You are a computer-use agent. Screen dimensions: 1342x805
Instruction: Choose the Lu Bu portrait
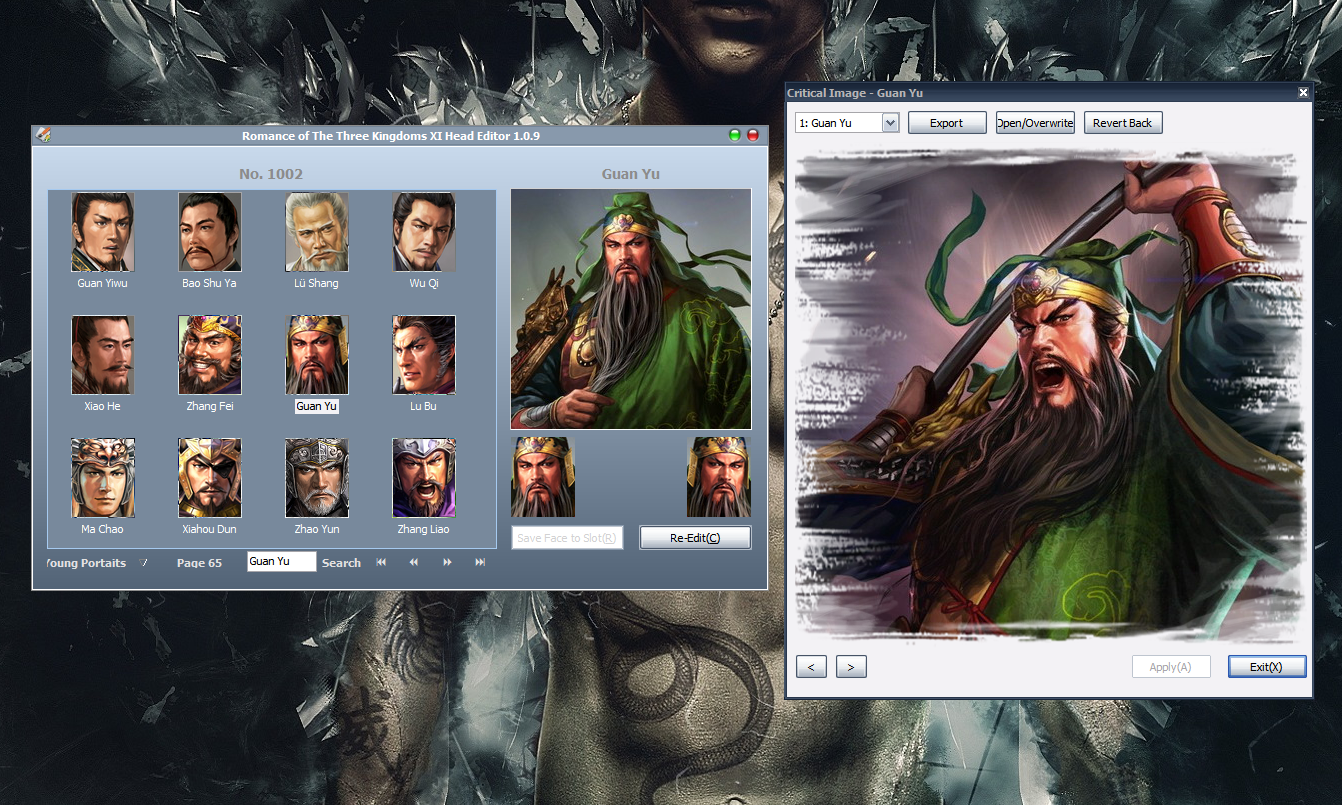coord(424,355)
